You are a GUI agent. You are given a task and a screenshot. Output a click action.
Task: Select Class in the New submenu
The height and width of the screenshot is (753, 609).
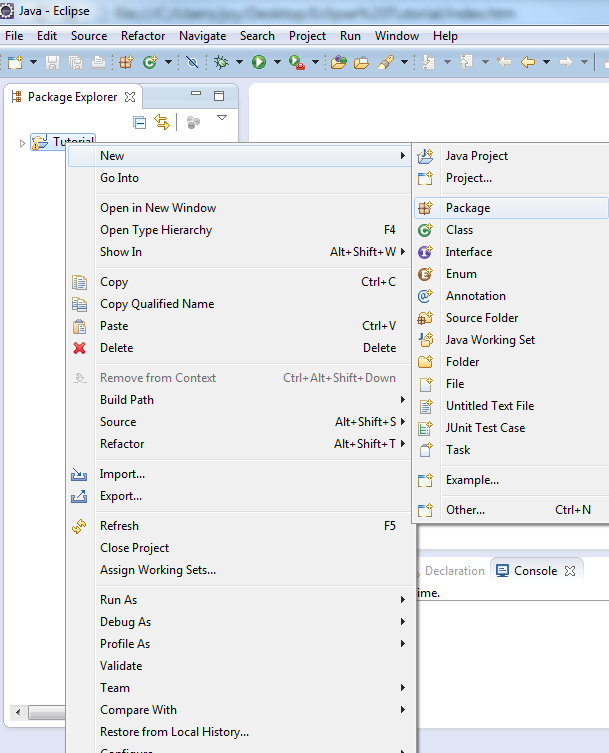point(511,230)
